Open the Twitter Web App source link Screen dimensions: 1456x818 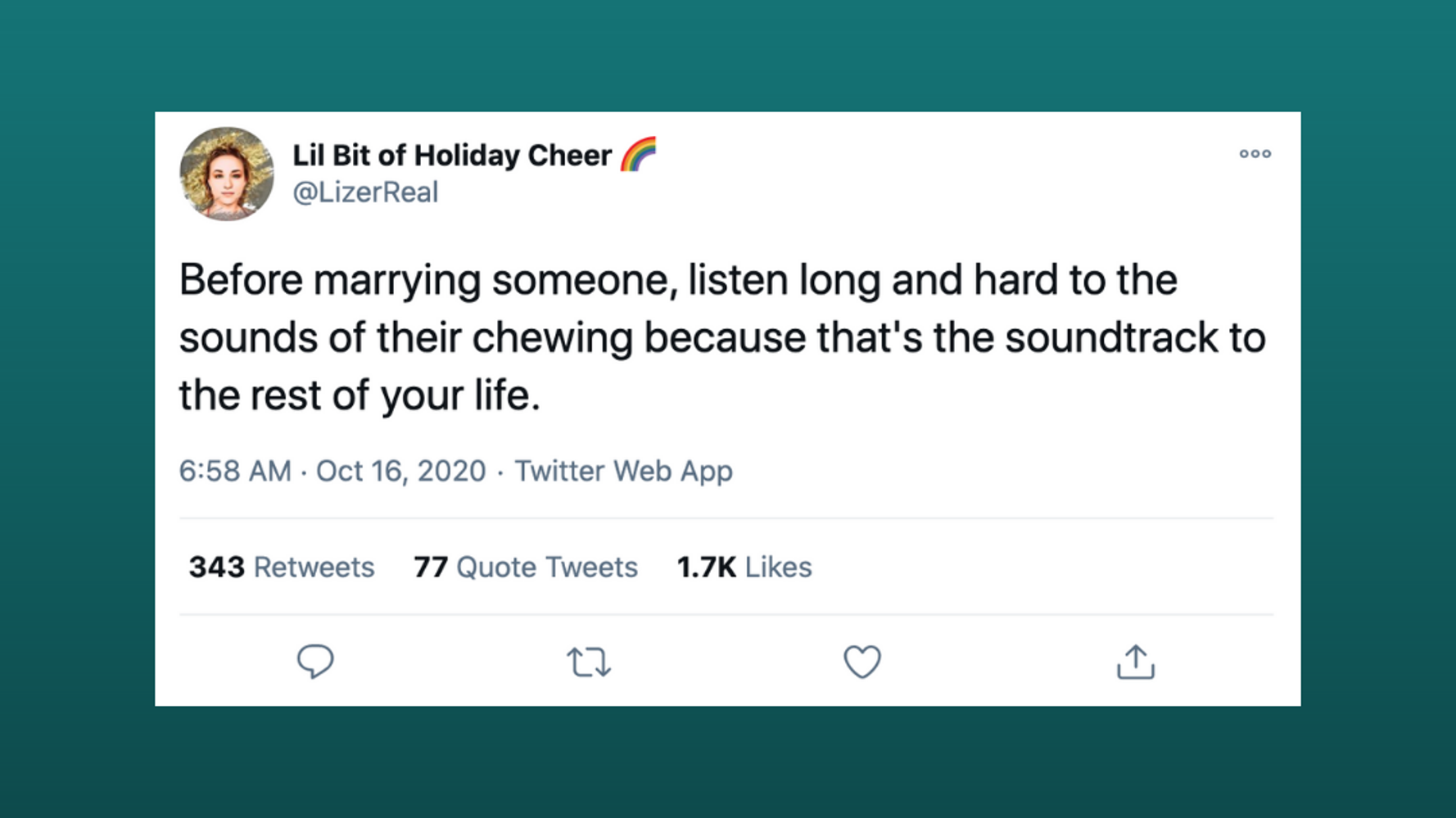(623, 471)
